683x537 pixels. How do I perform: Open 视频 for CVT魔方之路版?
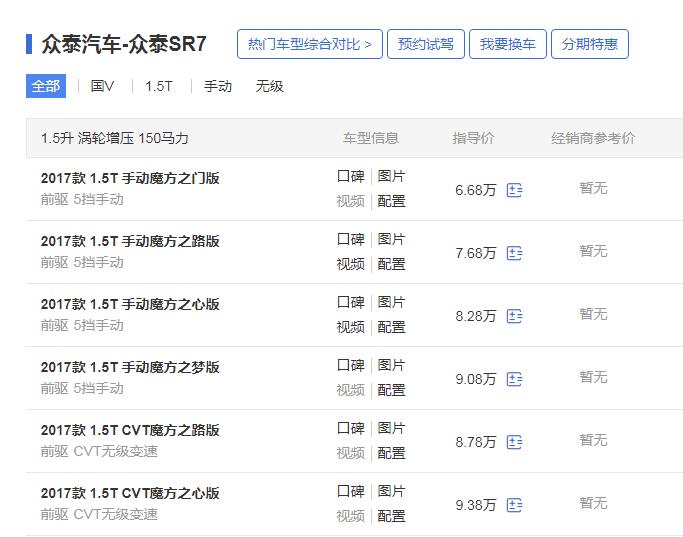point(351,453)
